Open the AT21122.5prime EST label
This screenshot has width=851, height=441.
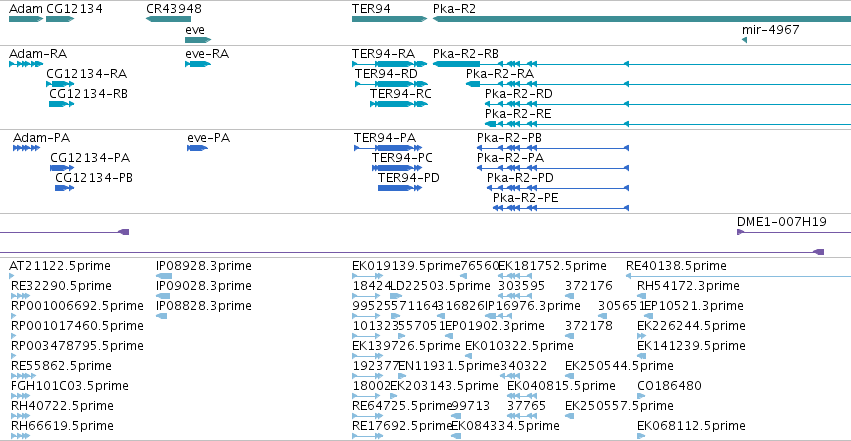pos(60,266)
